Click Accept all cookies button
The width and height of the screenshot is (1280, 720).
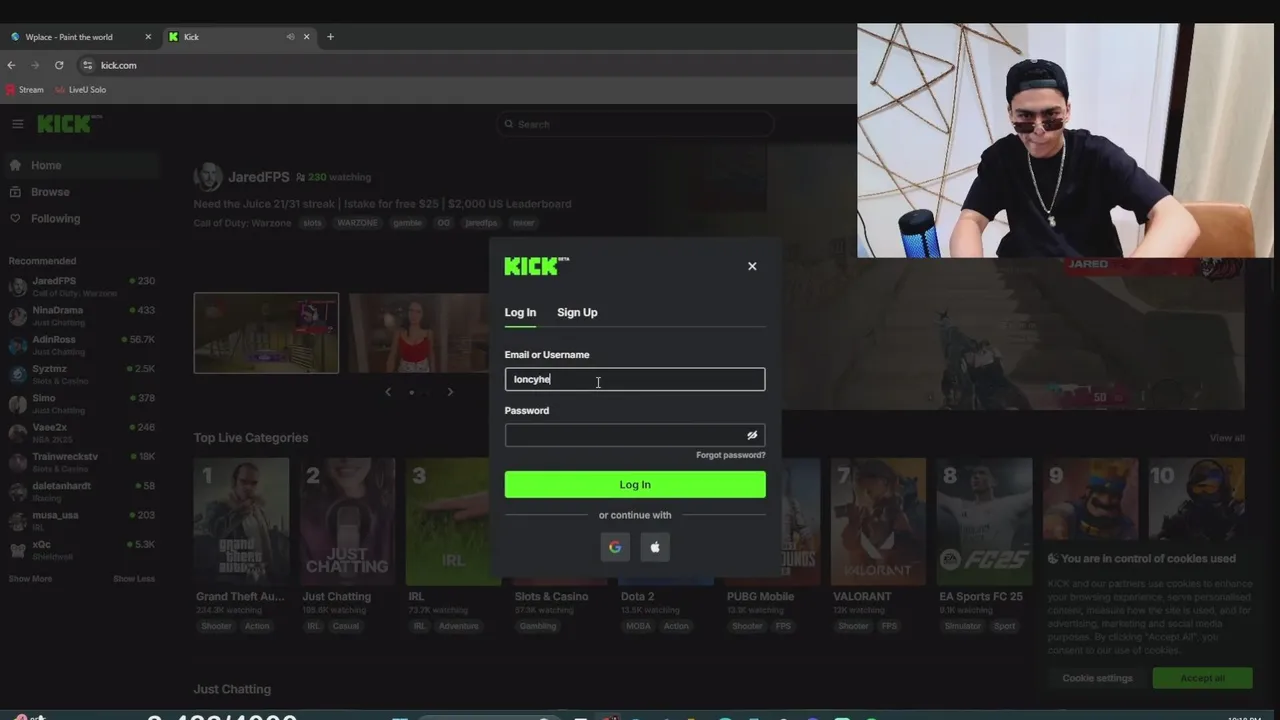pos(1202,678)
